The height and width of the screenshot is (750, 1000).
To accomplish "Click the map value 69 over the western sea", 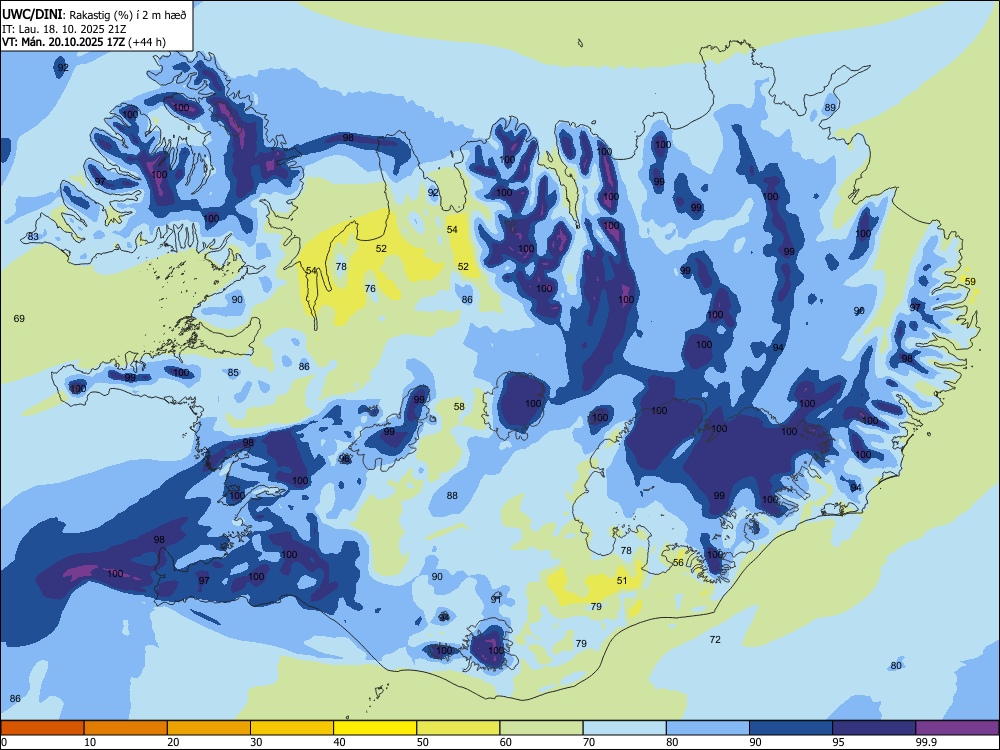I will [19, 318].
